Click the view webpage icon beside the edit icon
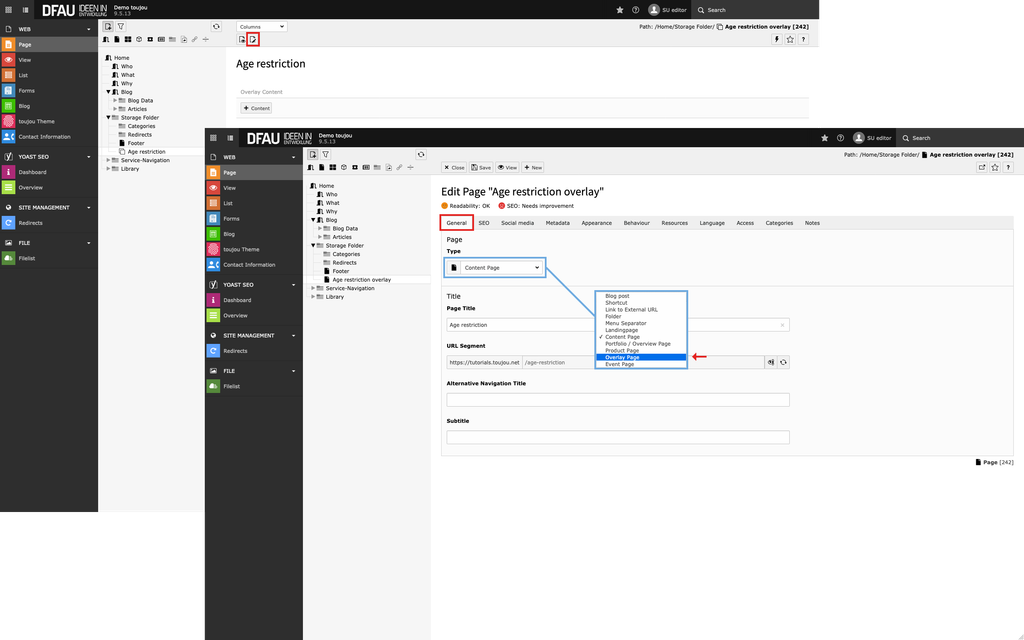1024x640 pixels. (x=242, y=39)
